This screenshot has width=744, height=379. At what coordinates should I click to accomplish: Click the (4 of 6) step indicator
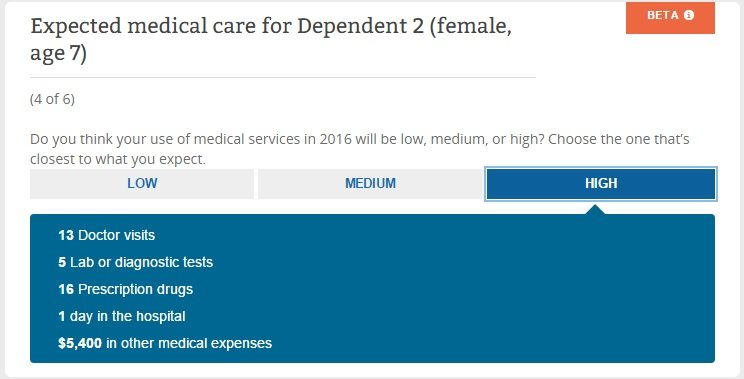tap(52, 99)
